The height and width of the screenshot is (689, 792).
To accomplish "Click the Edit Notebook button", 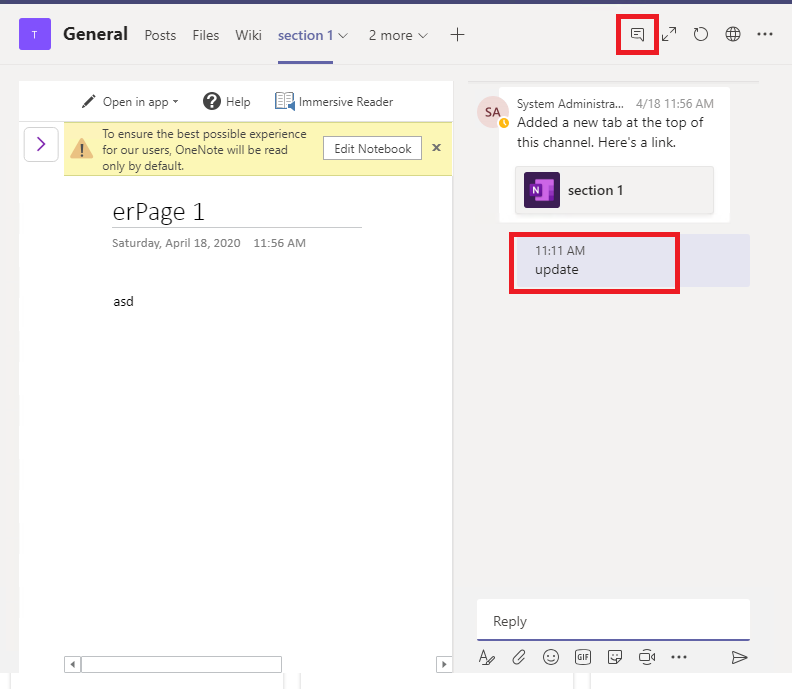I will tap(373, 149).
